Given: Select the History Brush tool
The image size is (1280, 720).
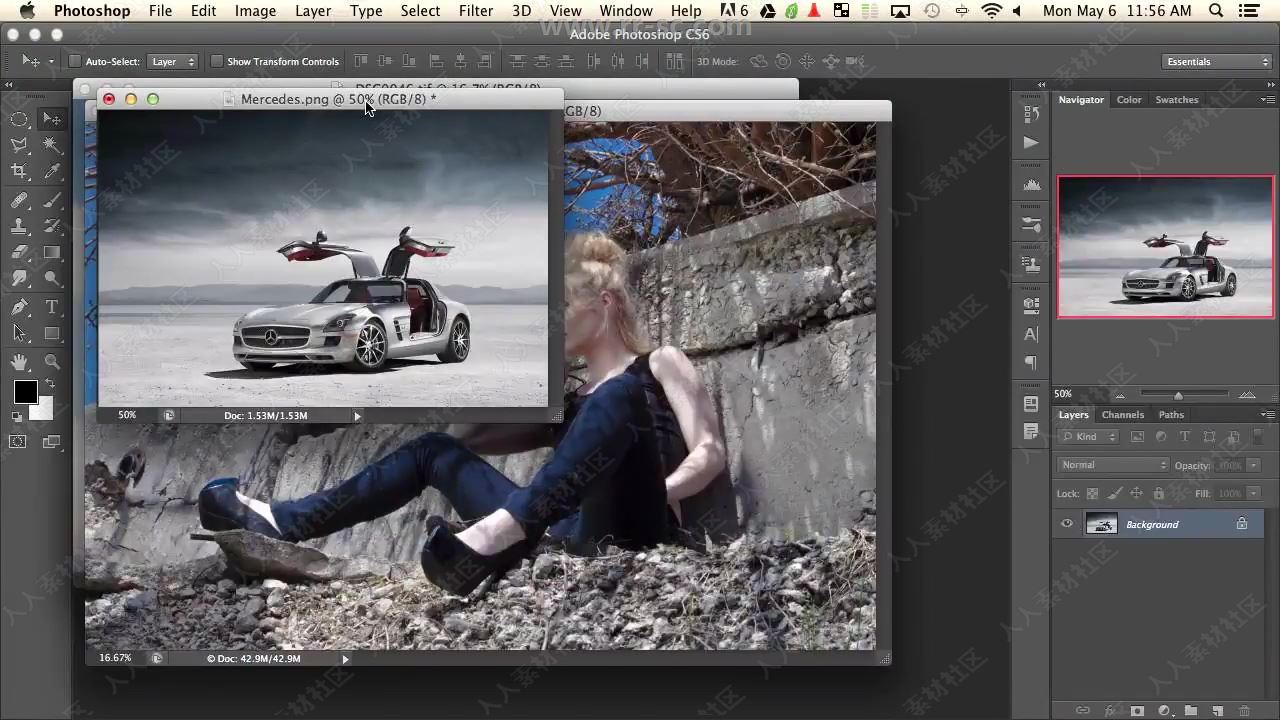Looking at the screenshot, I should tap(52, 226).
